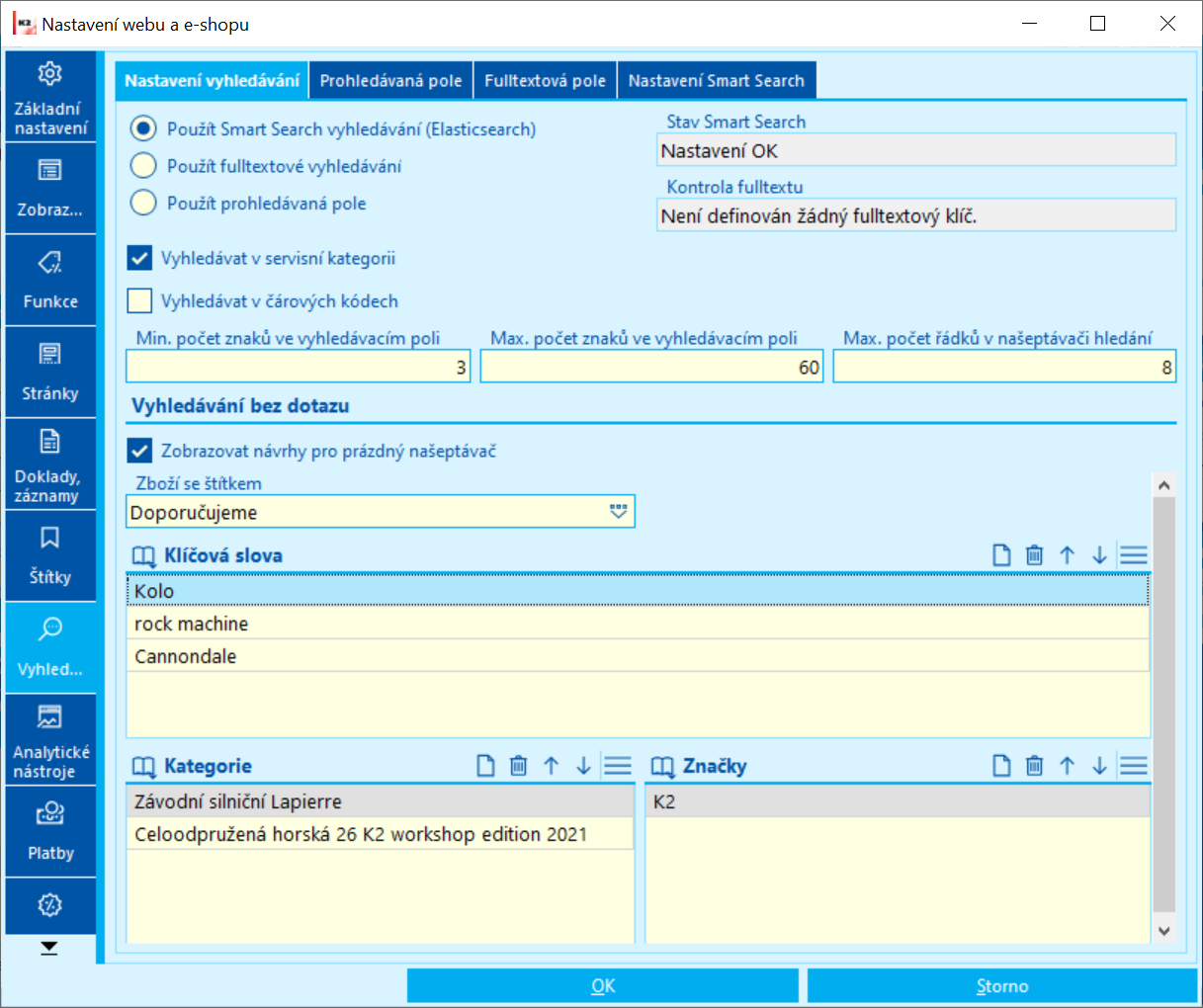Viewport: 1203px width, 1008px height.
Task: Open Kategorie list menu
Action: pyautogui.click(x=618, y=766)
